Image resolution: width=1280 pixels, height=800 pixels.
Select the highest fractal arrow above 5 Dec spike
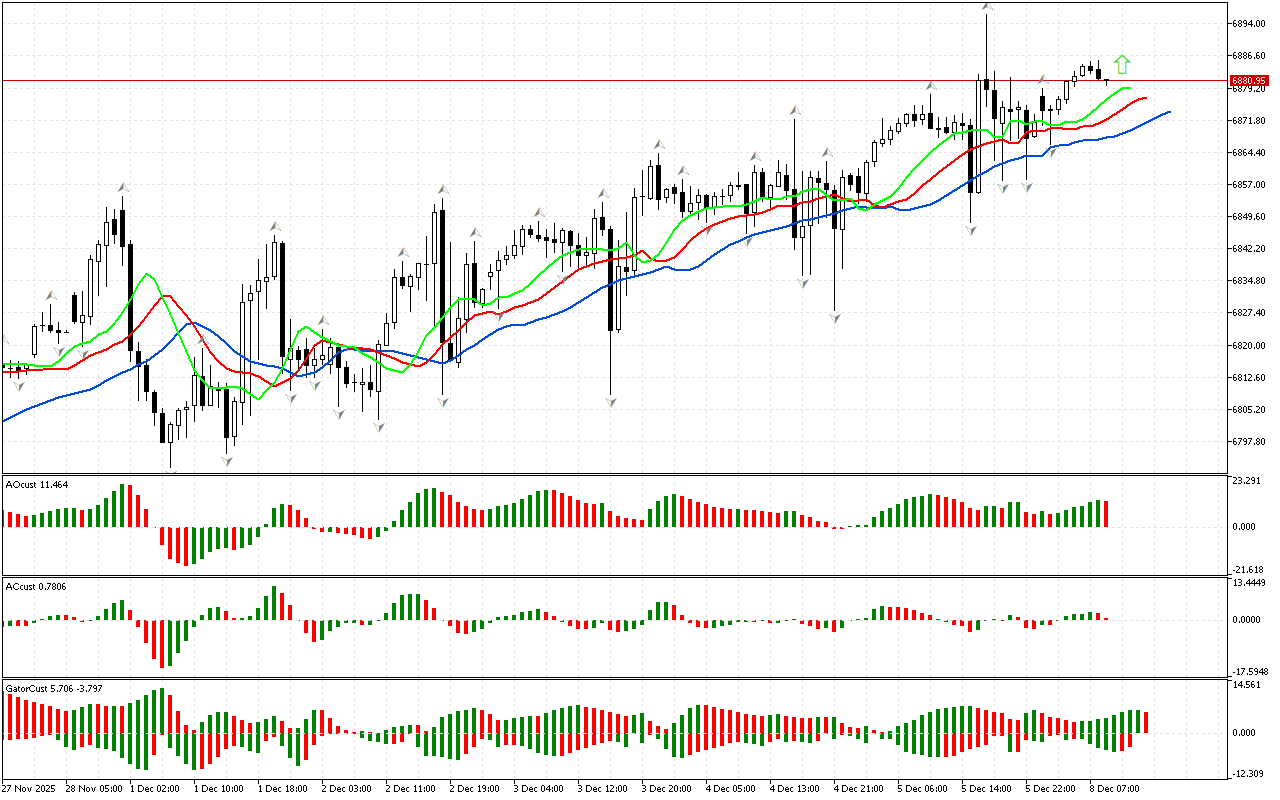(x=987, y=7)
